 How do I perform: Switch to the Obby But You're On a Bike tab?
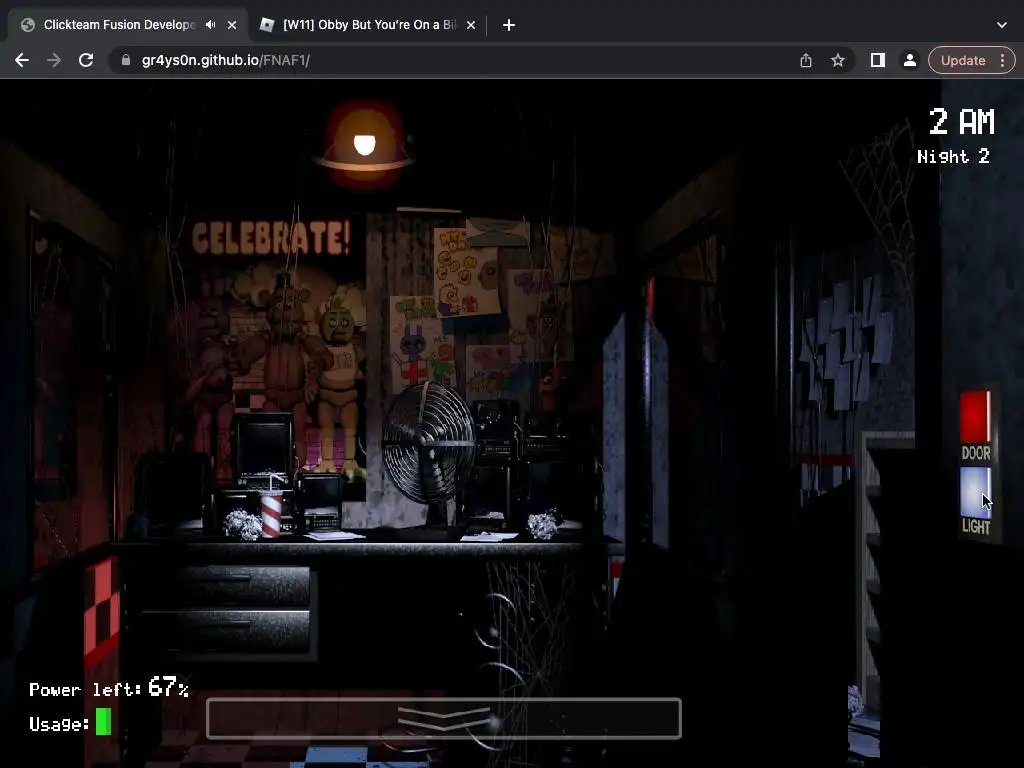369,25
